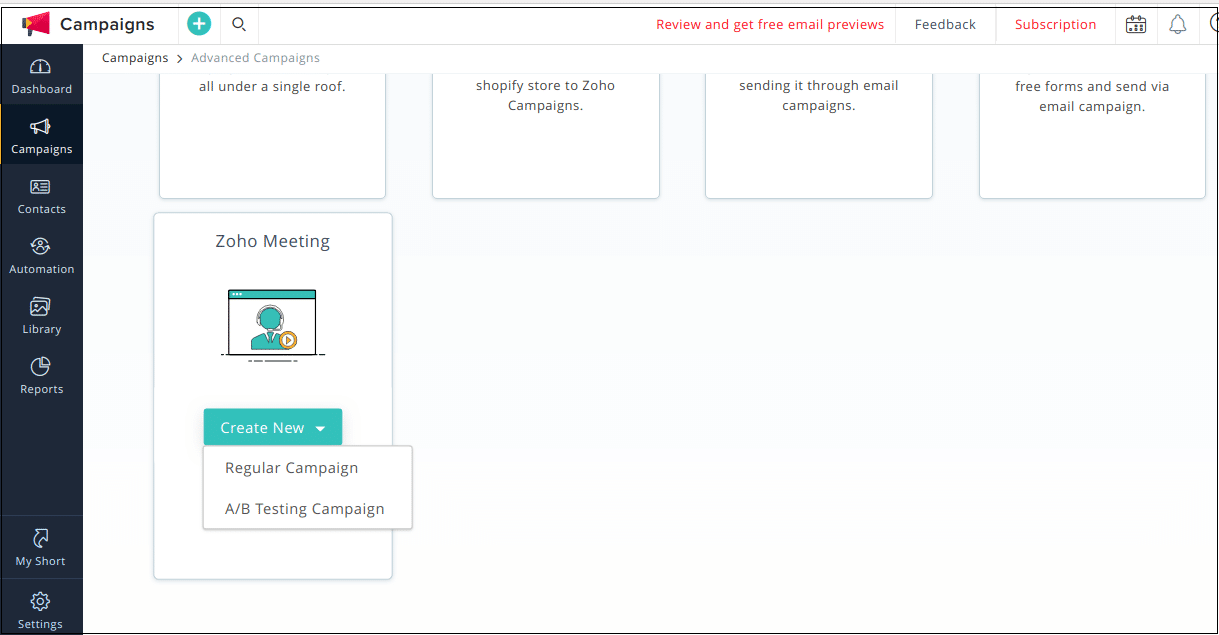
Task: Open the calendar icon in top bar
Action: [x=1136, y=24]
